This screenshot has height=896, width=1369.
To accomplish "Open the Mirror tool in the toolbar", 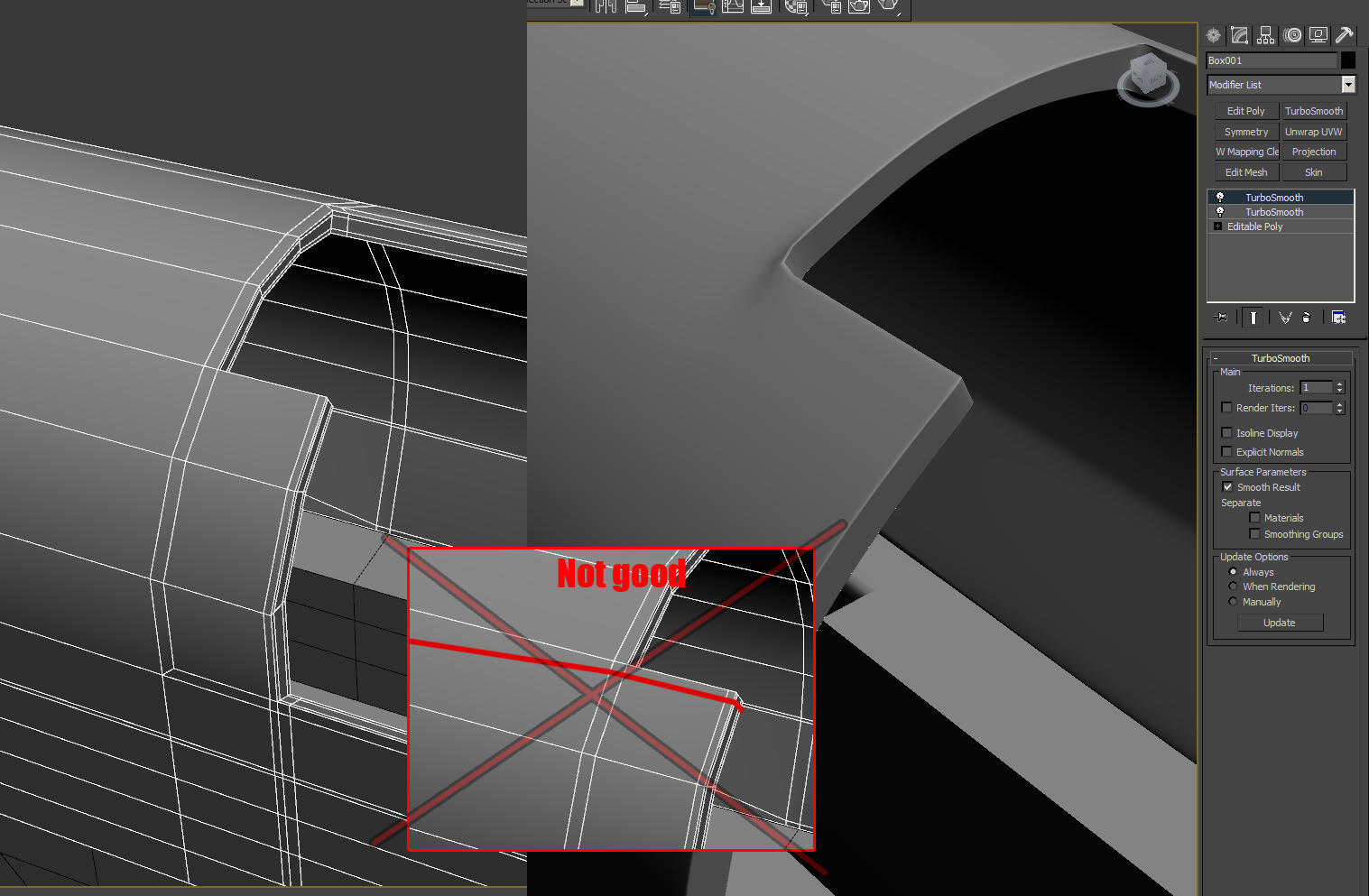I will point(606,7).
